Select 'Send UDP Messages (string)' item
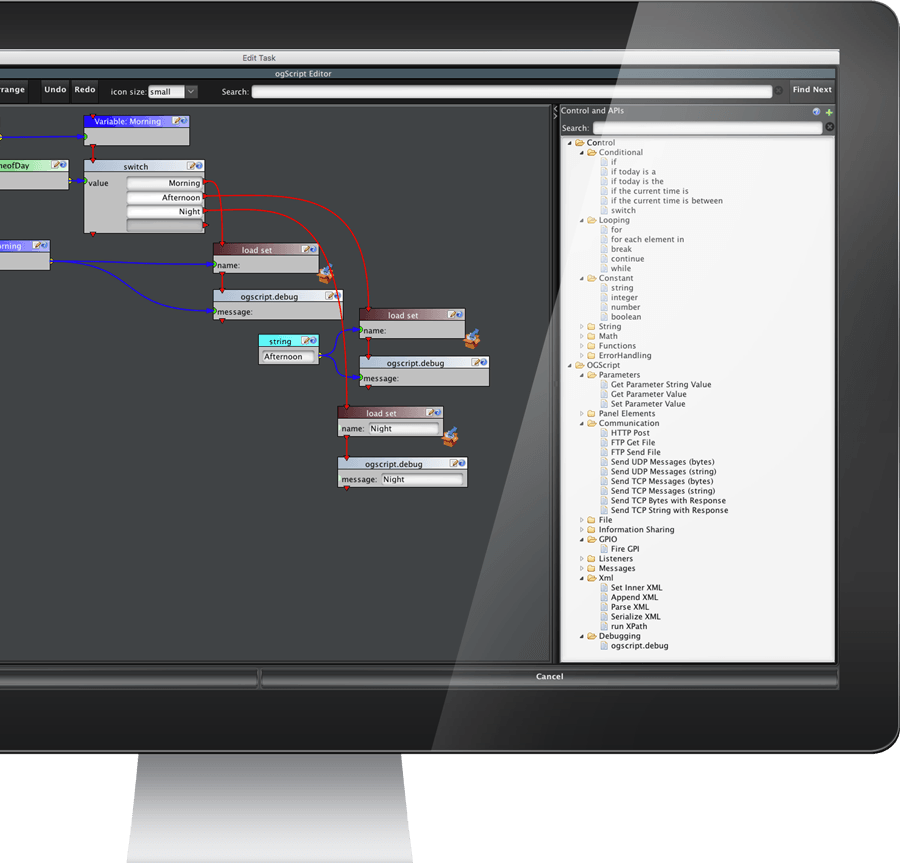The image size is (900, 863). [x=663, y=472]
